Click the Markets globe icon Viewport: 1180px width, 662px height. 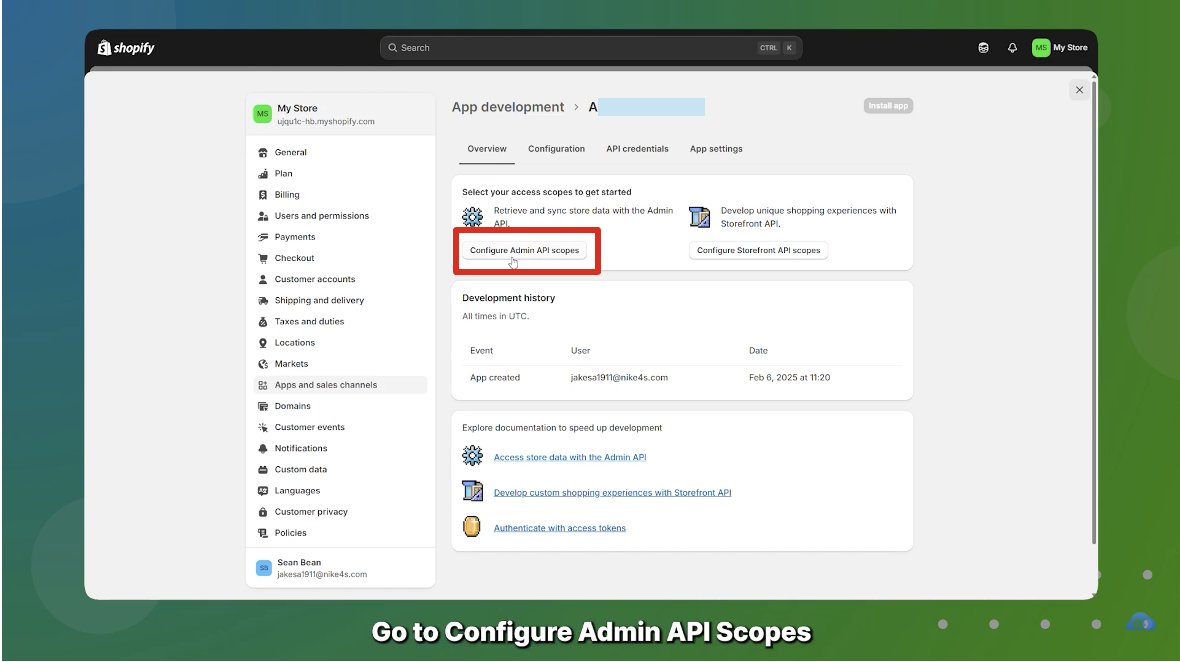(x=263, y=364)
